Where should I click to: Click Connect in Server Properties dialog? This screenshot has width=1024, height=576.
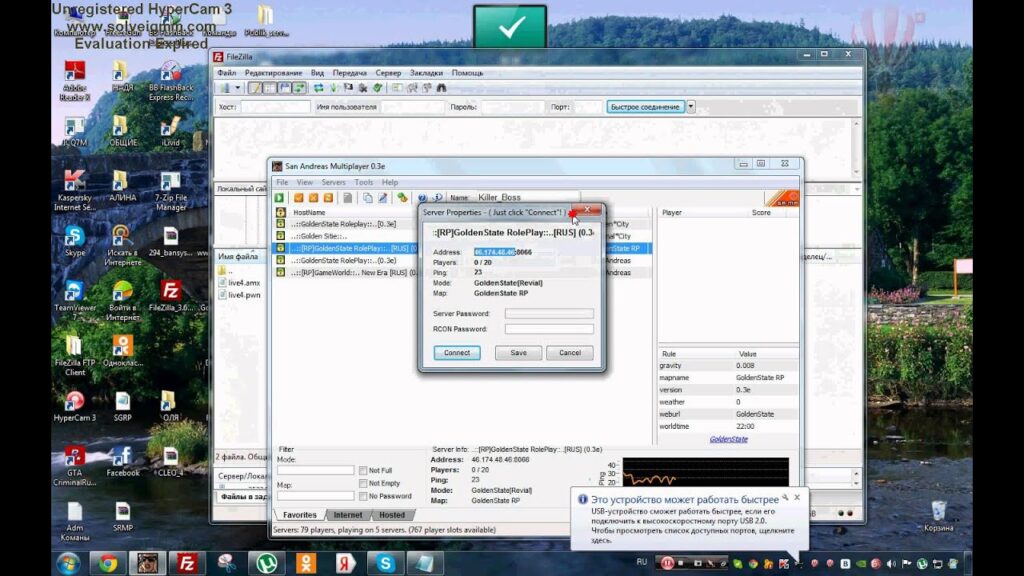(456, 353)
